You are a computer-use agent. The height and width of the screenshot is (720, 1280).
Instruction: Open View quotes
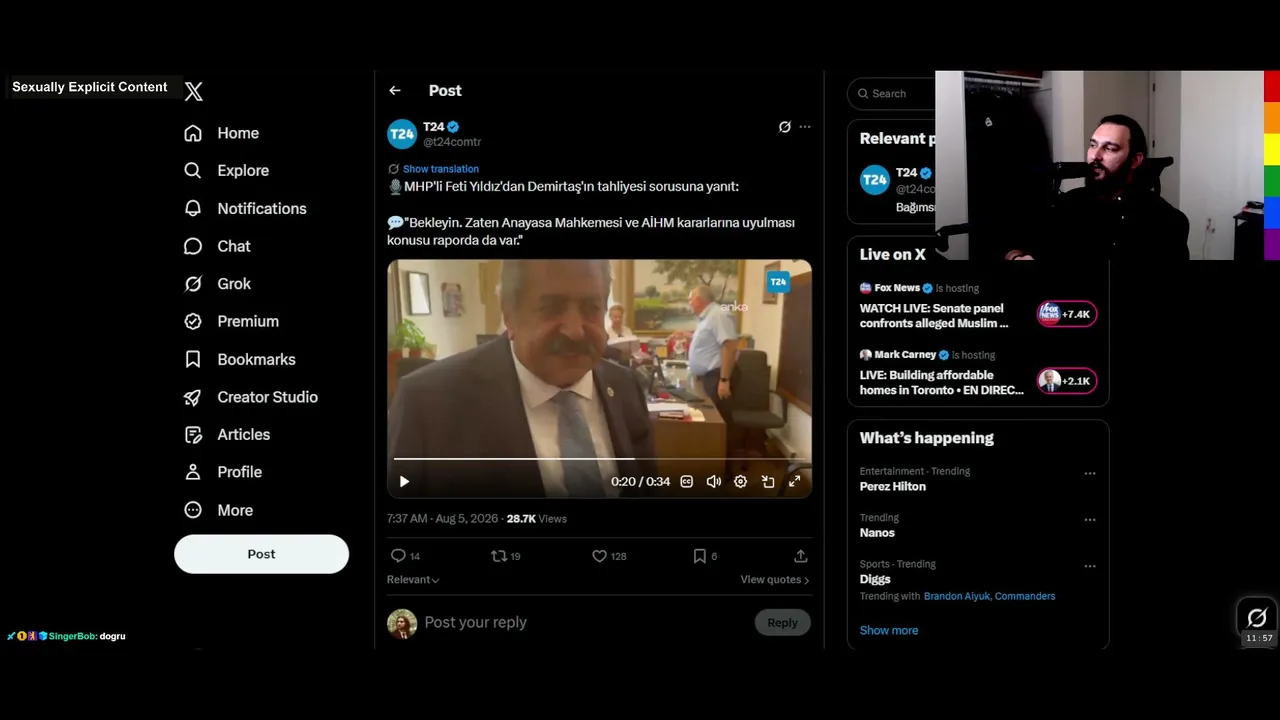point(775,580)
